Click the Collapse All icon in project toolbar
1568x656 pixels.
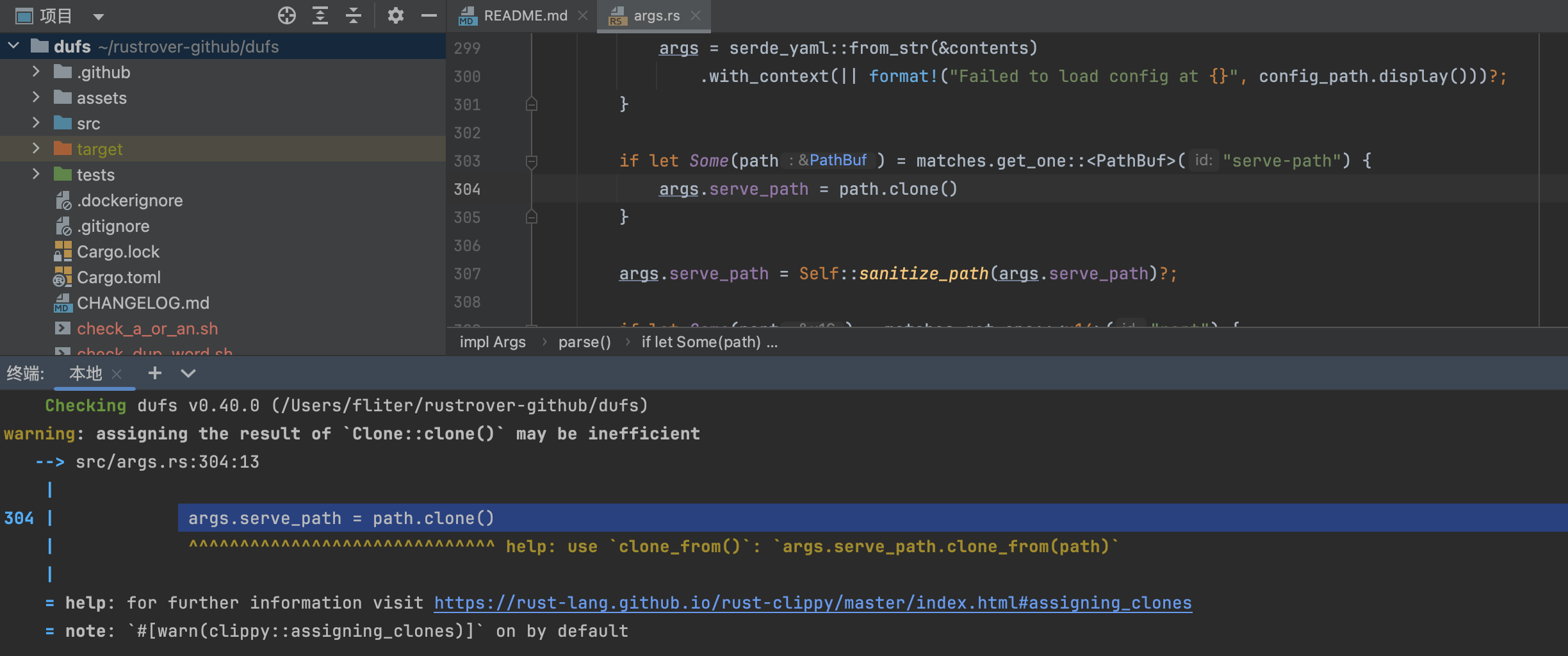[x=354, y=15]
